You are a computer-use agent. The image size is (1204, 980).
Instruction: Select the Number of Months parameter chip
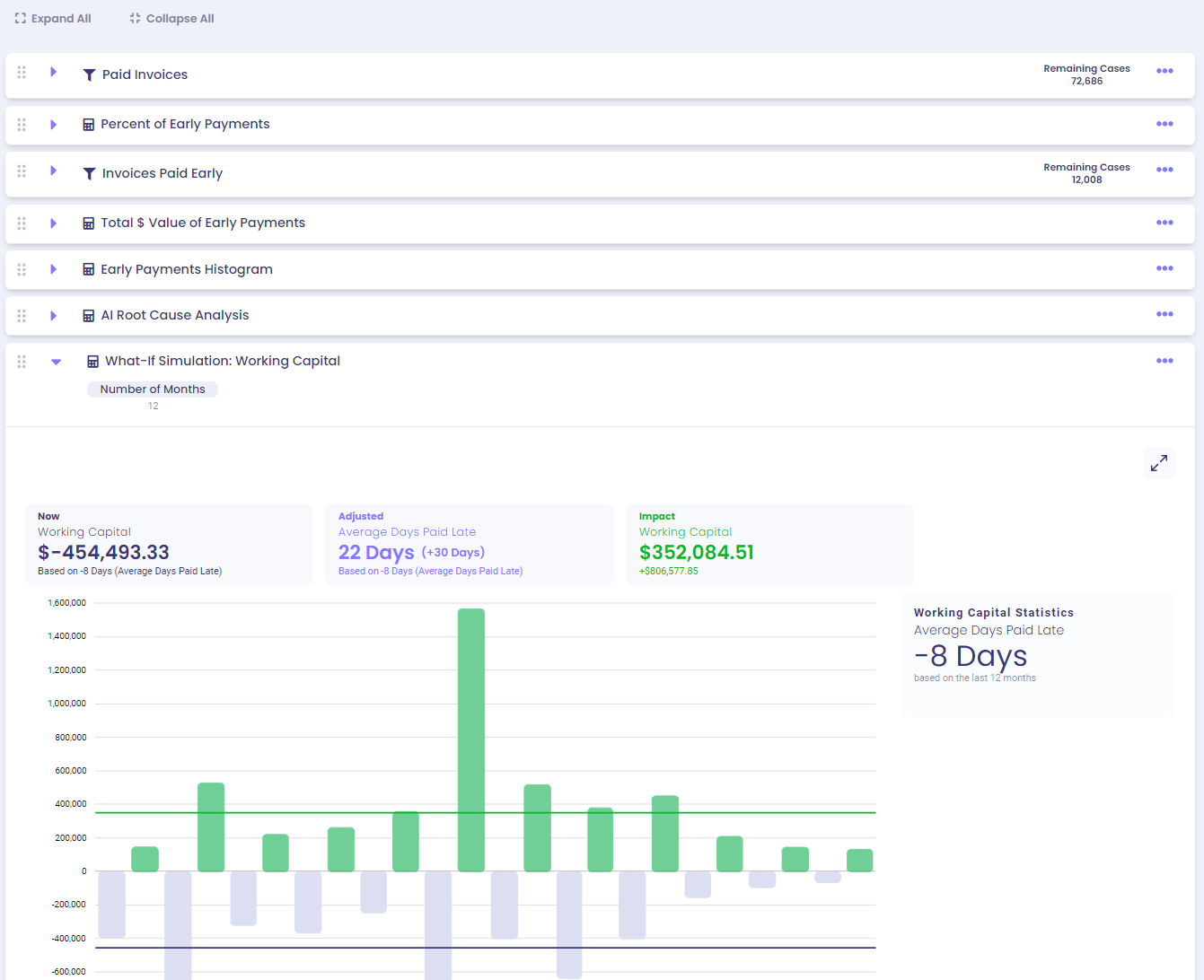153,389
